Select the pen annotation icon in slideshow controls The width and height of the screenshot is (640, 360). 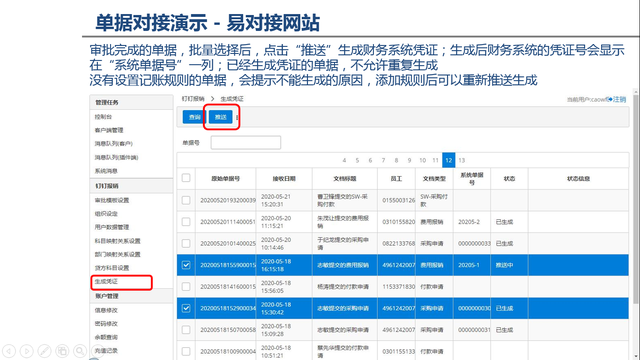coord(44,351)
